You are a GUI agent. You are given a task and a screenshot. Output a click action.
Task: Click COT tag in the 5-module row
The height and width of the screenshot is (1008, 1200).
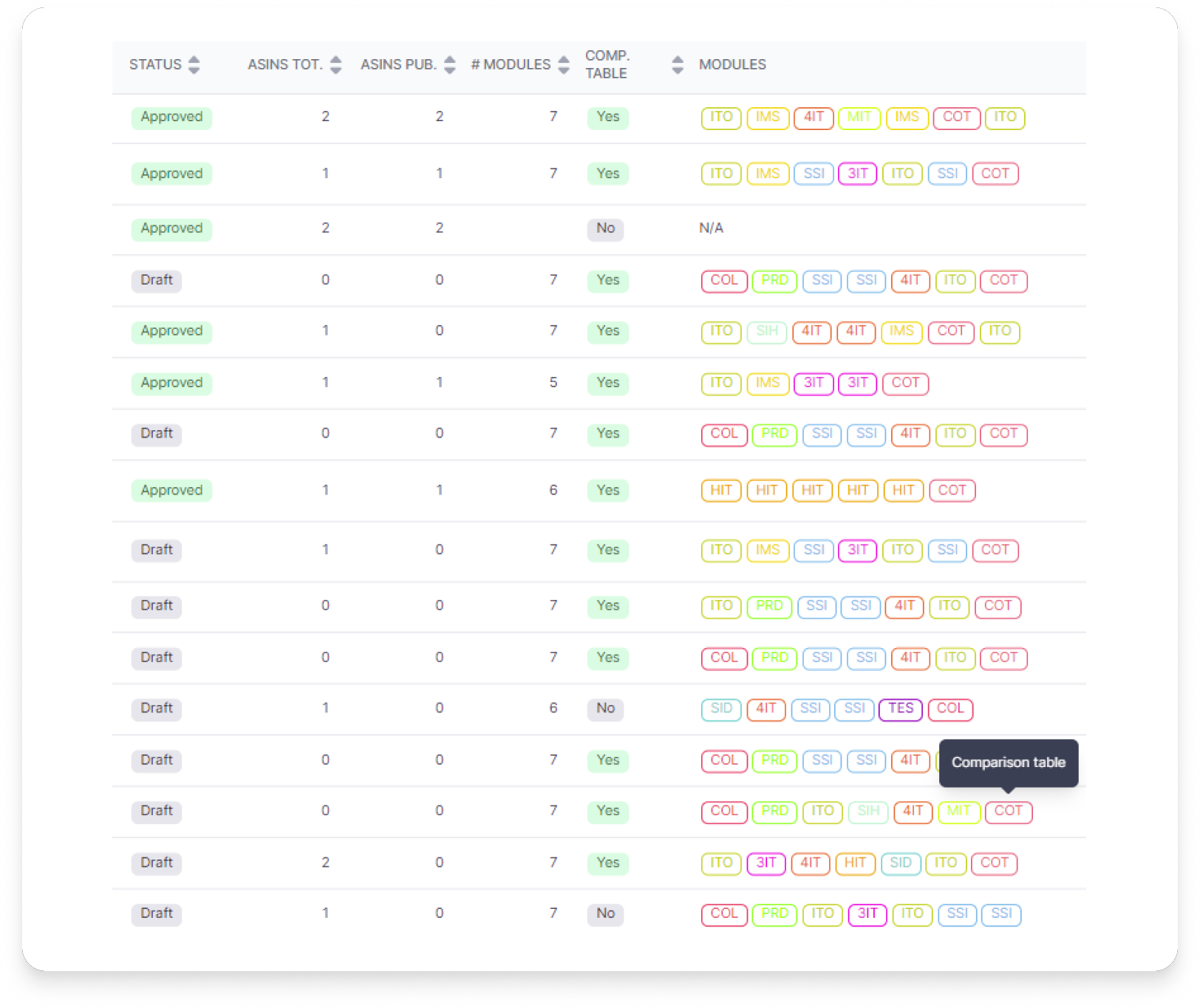pos(905,384)
